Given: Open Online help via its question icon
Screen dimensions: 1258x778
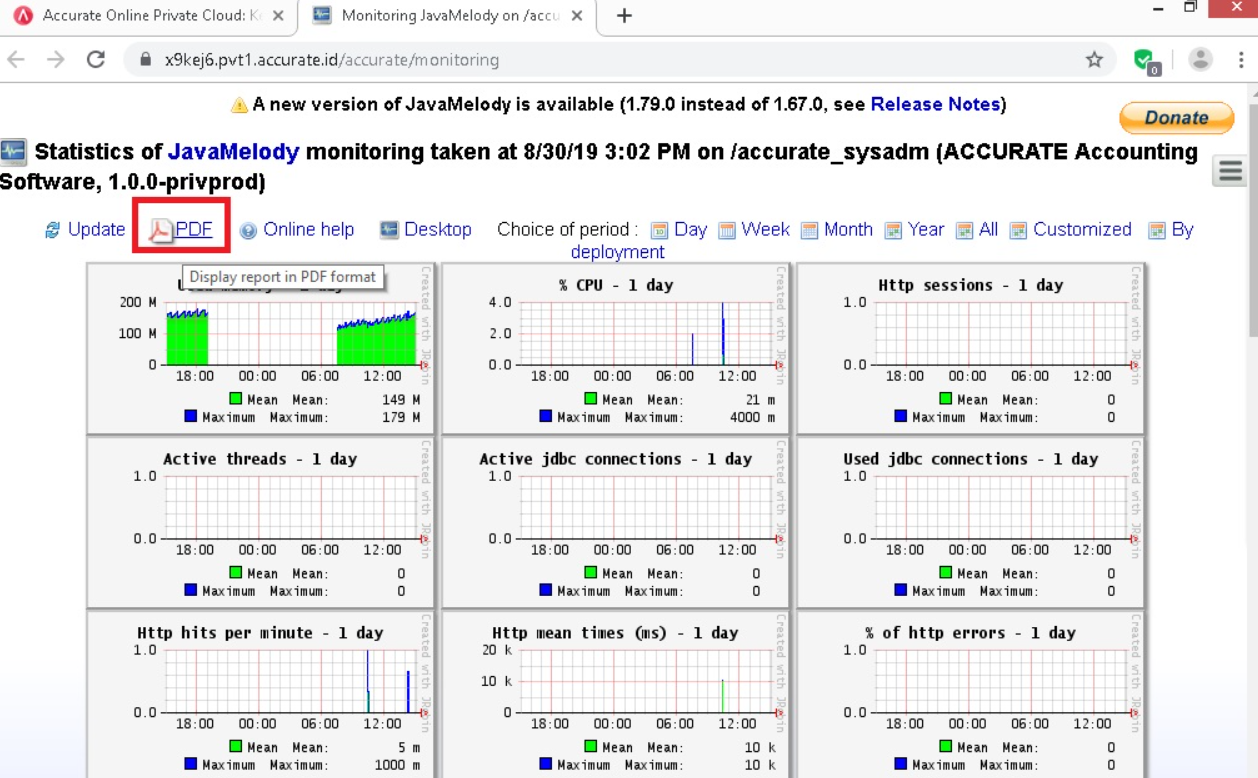Looking at the screenshot, I should [x=248, y=230].
